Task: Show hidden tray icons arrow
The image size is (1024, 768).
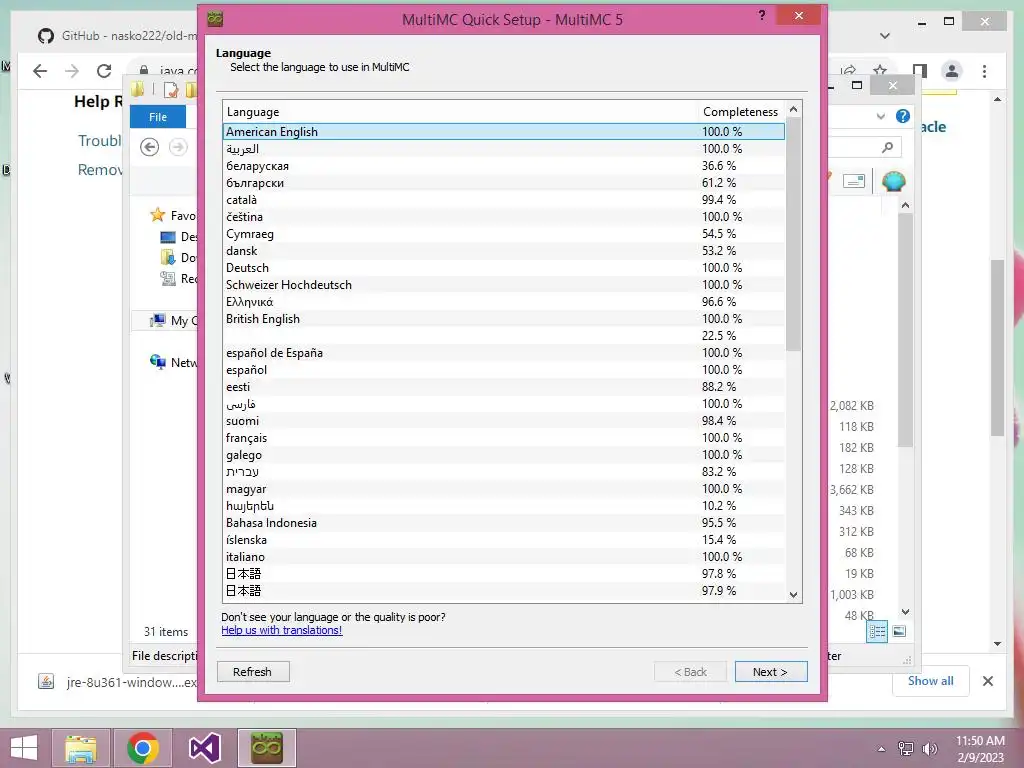Action: click(x=882, y=749)
